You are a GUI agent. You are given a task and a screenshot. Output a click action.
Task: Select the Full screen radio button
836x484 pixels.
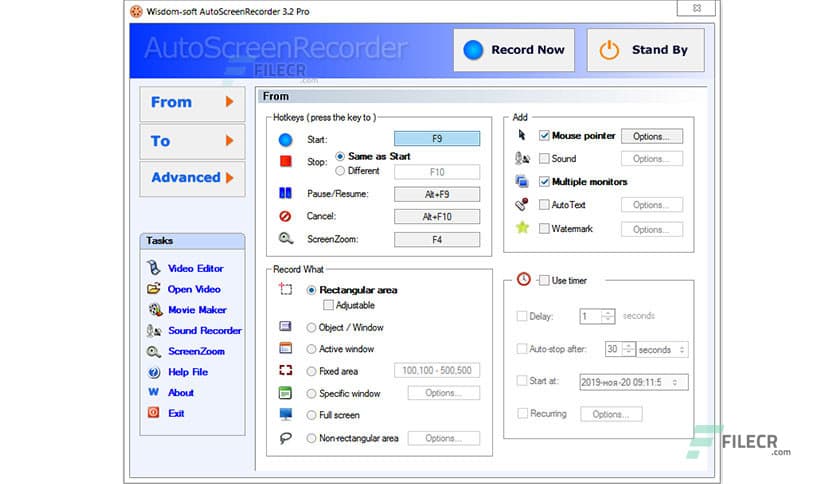[311, 415]
